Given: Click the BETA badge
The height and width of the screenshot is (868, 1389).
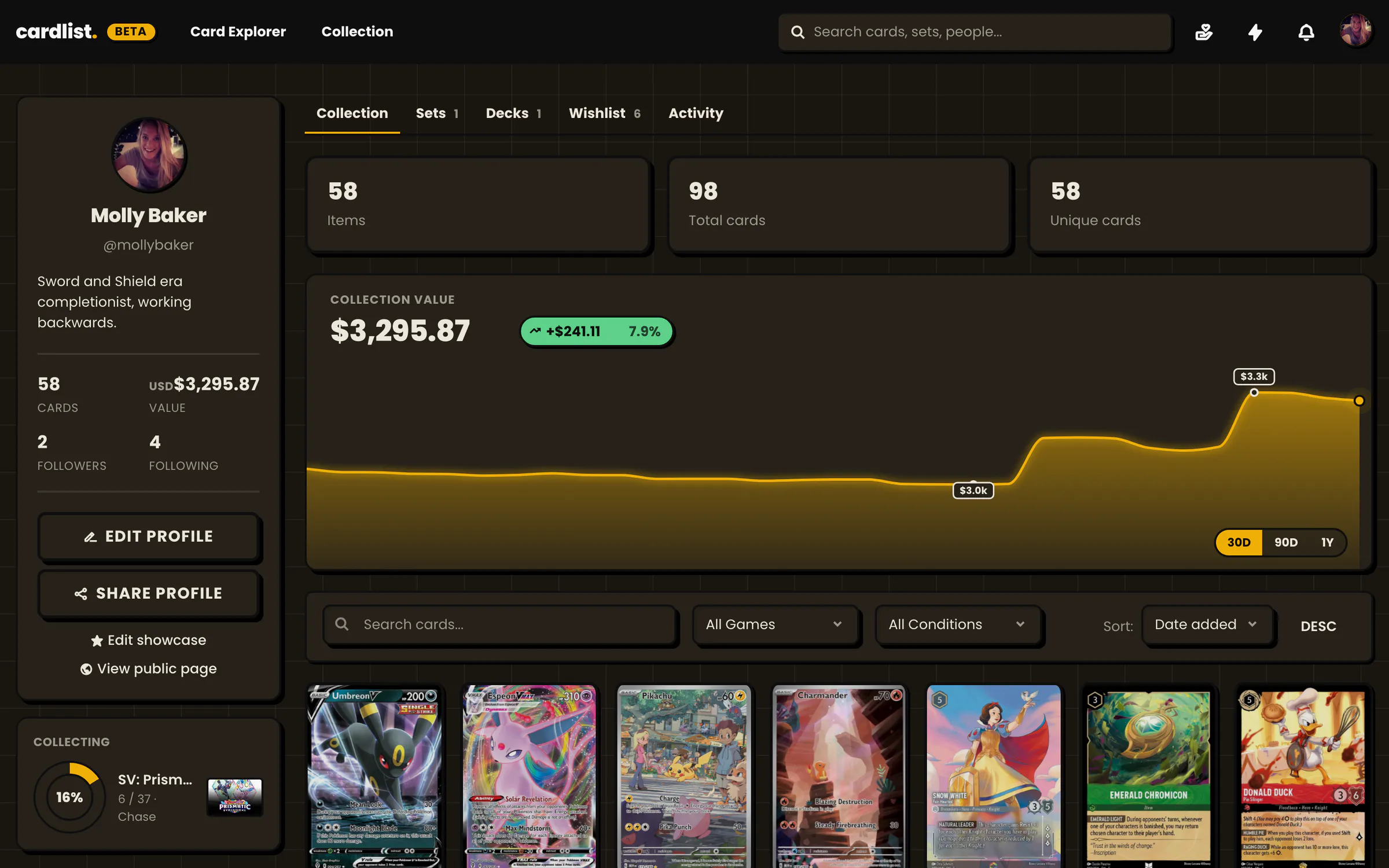Looking at the screenshot, I should click(131, 31).
